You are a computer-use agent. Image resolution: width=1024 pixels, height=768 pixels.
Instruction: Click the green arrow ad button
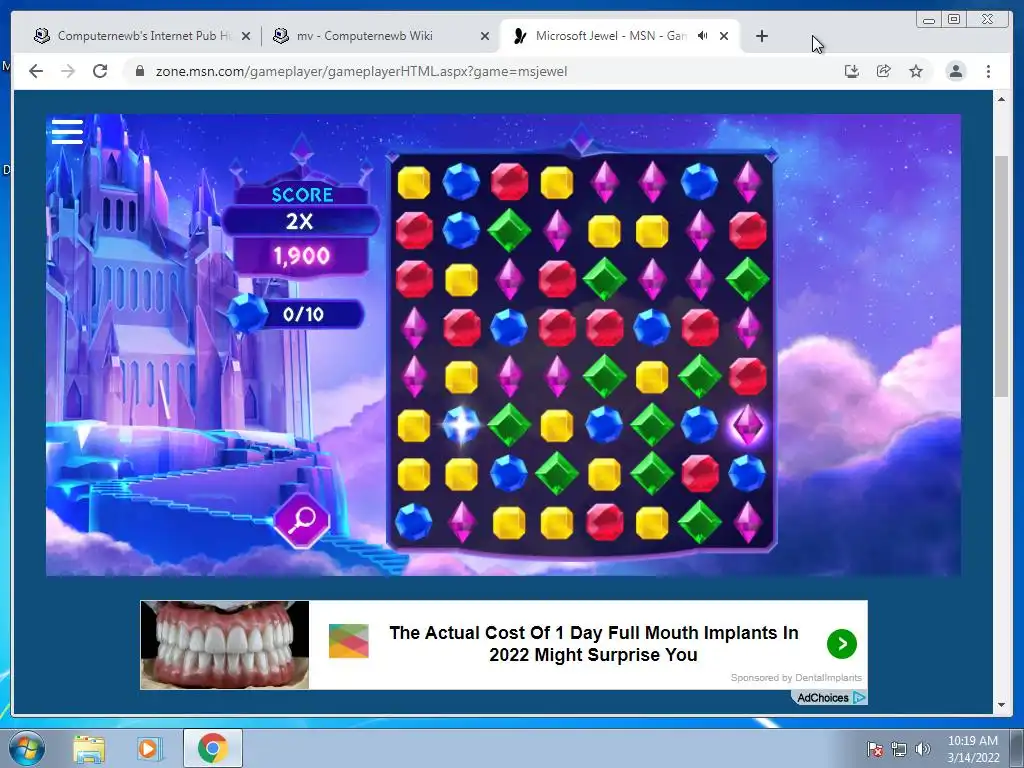pyautogui.click(x=842, y=644)
